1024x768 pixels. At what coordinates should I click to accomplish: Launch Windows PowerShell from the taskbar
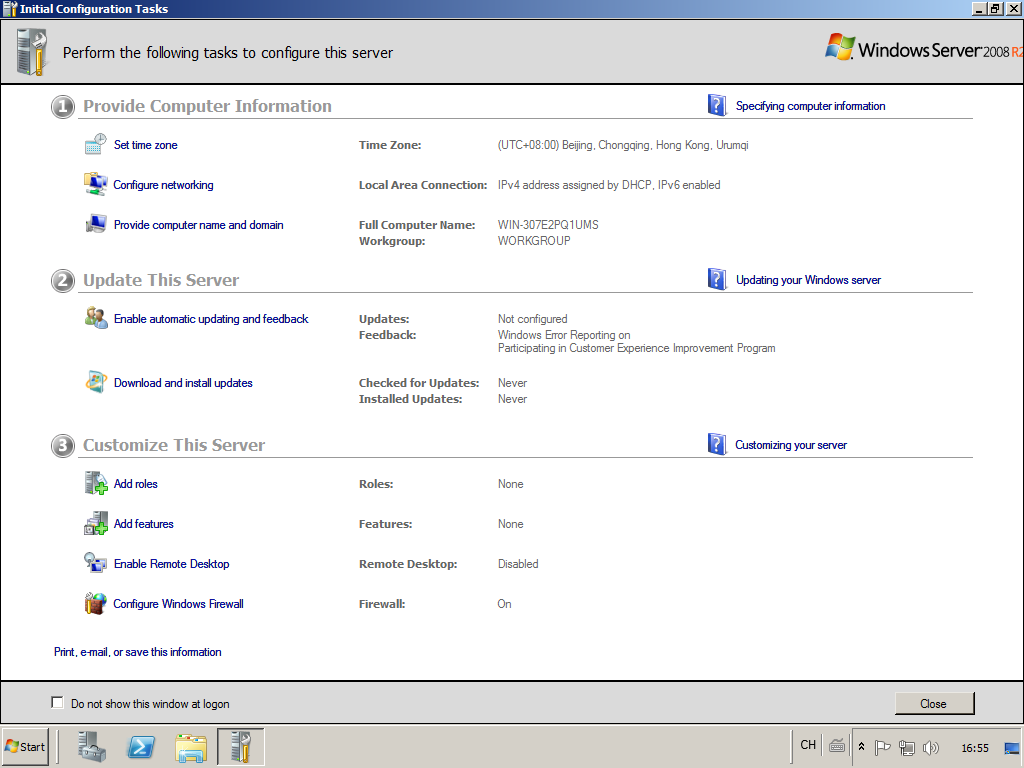(140, 747)
